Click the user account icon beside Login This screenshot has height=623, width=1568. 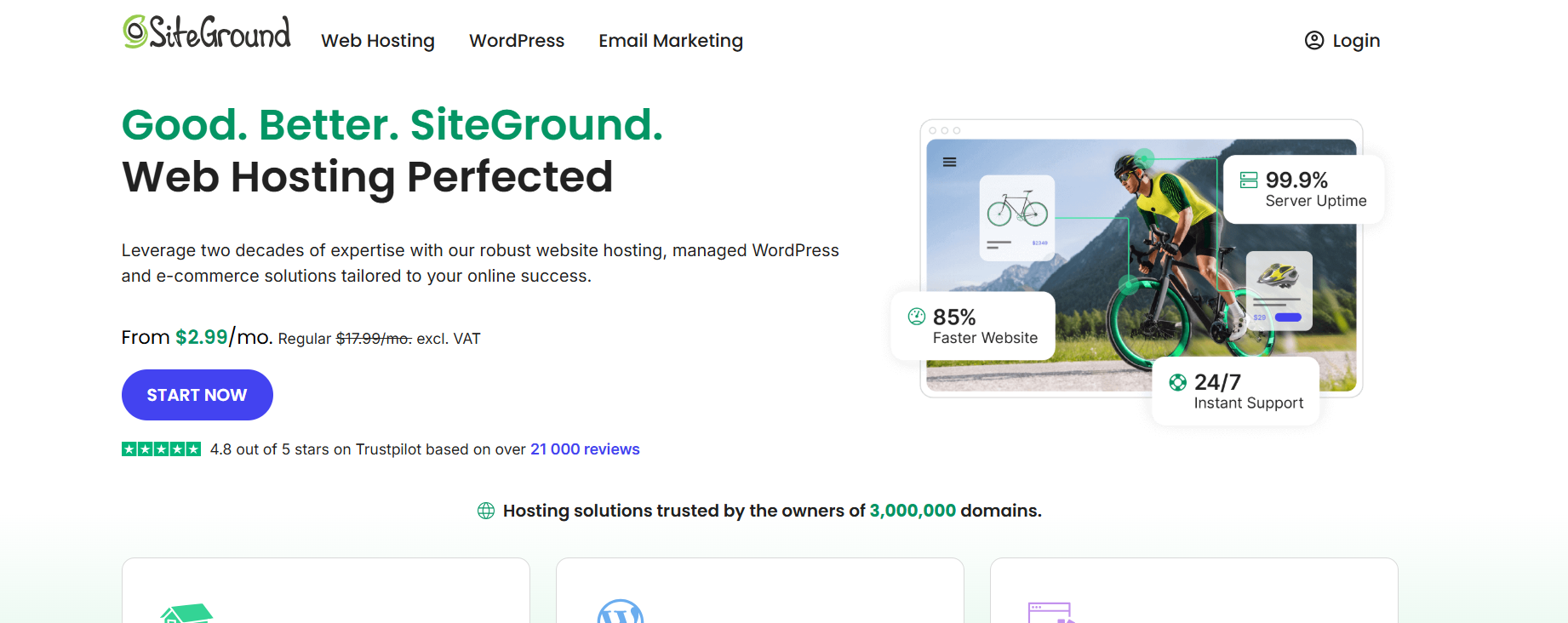click(1314, 40)
